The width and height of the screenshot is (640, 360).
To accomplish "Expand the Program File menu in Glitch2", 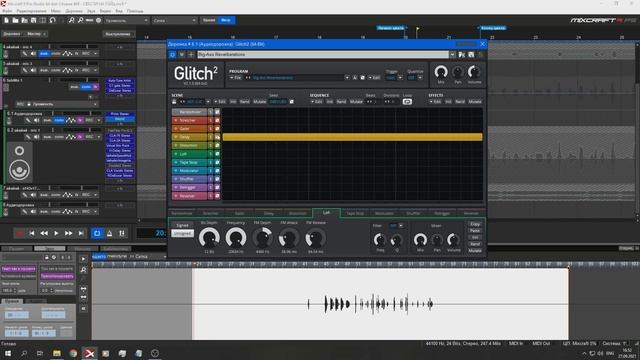I will [x=236, y=78].
